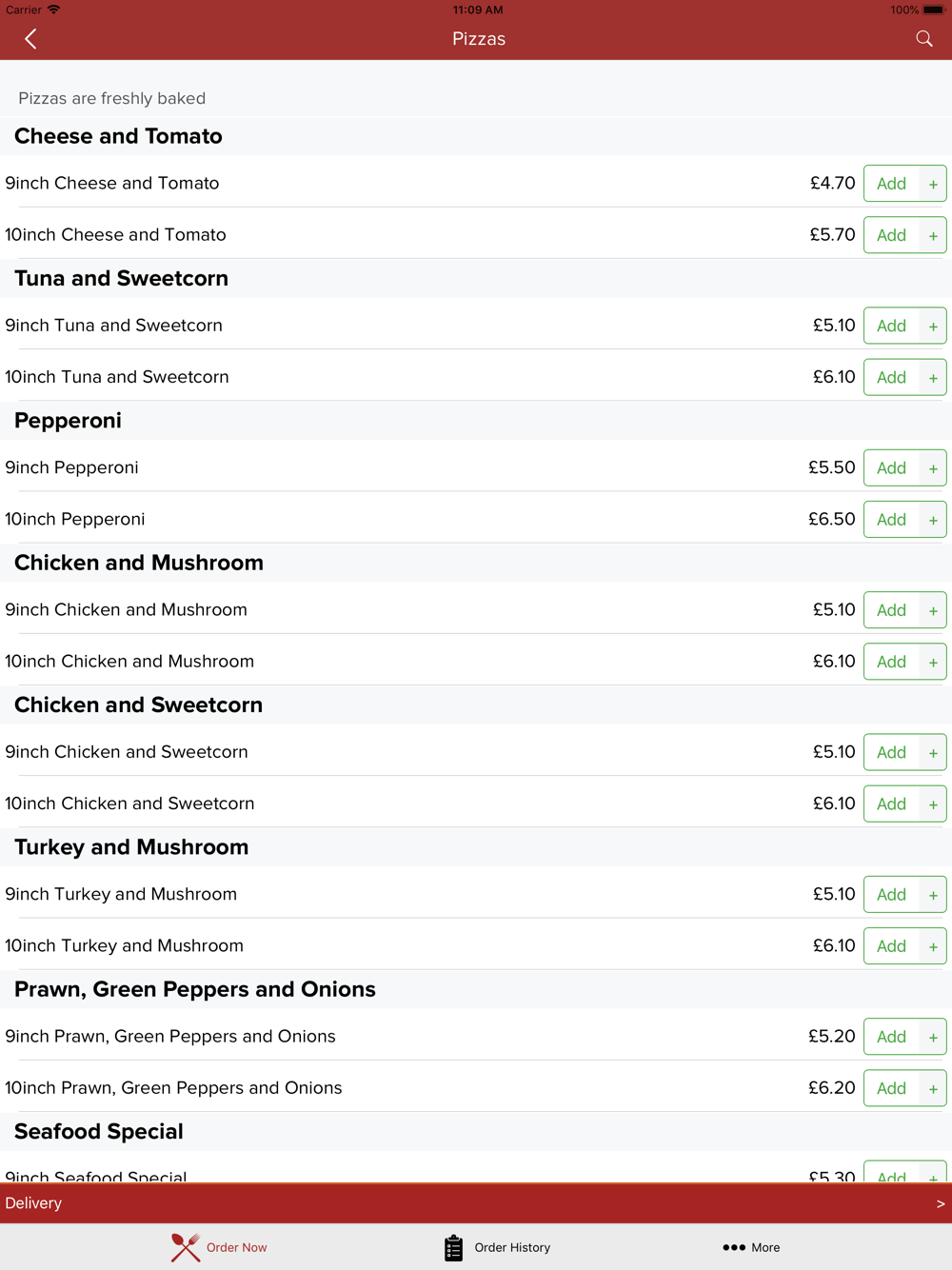Viewport: 952px width, 1270px height.
Task: Tap the back arrow icon
Action: click(x=30, y=39)
